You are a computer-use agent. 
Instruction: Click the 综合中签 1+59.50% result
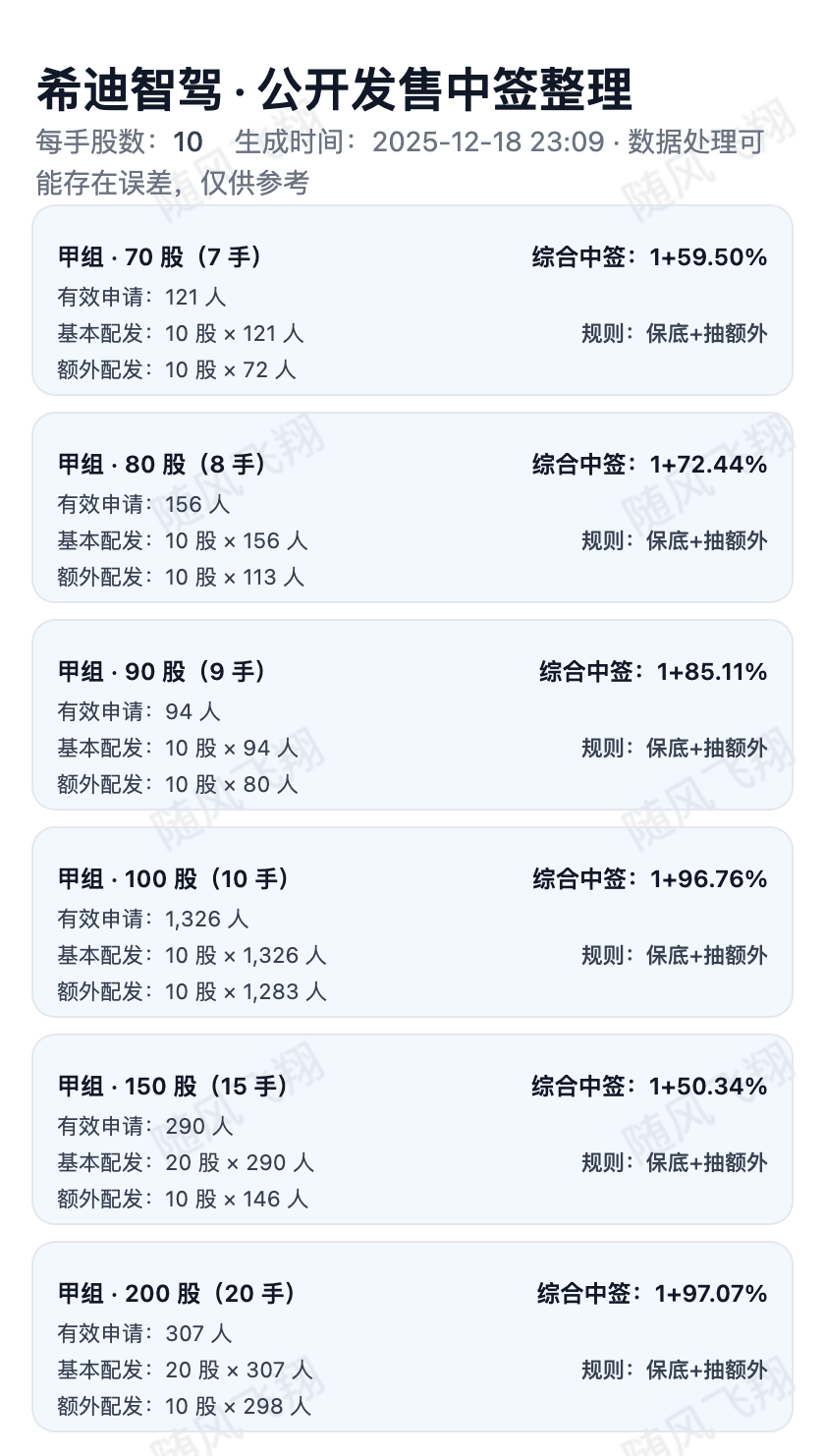(649, 257)
